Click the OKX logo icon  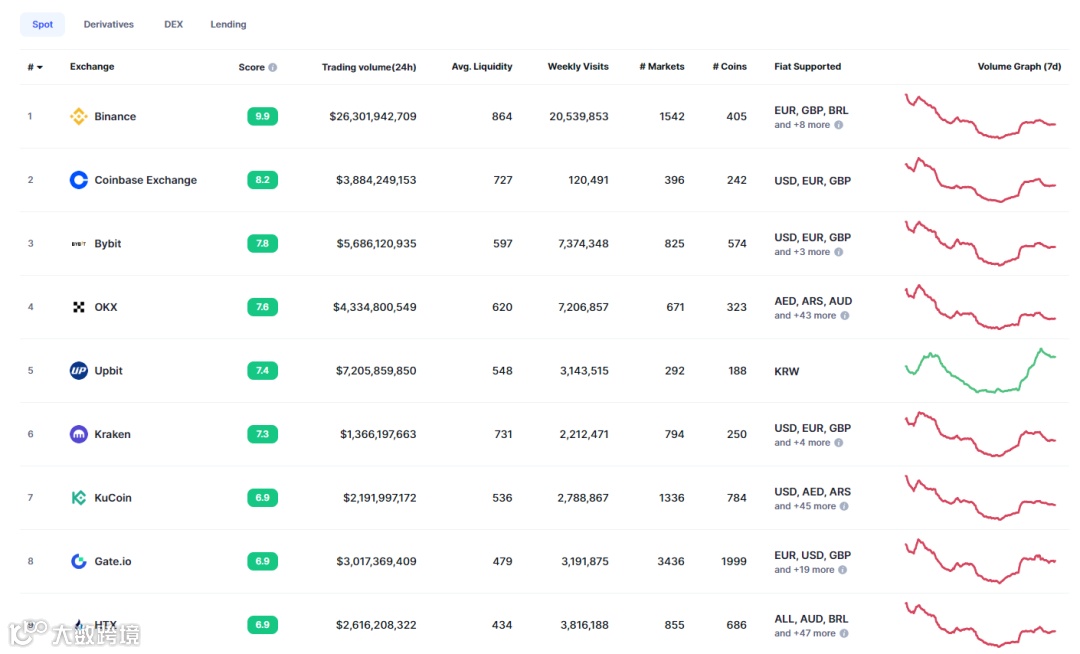pyautogui.click(x=79, y=307)
